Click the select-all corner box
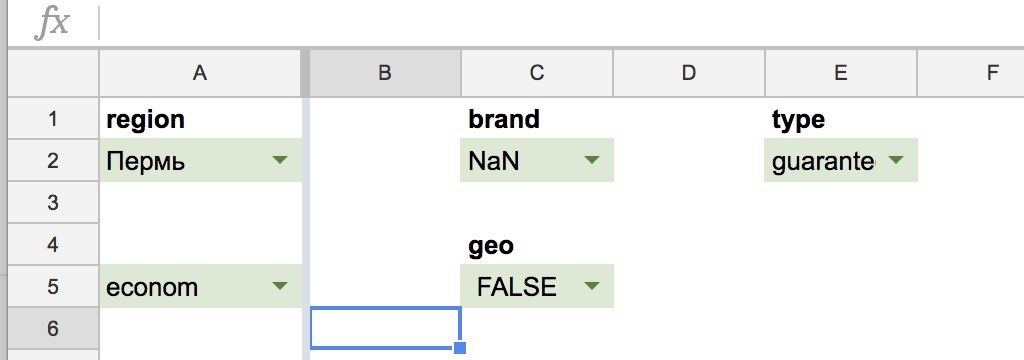The height and width of the screenshot is (360, 1024). click(x=53, y=73)
